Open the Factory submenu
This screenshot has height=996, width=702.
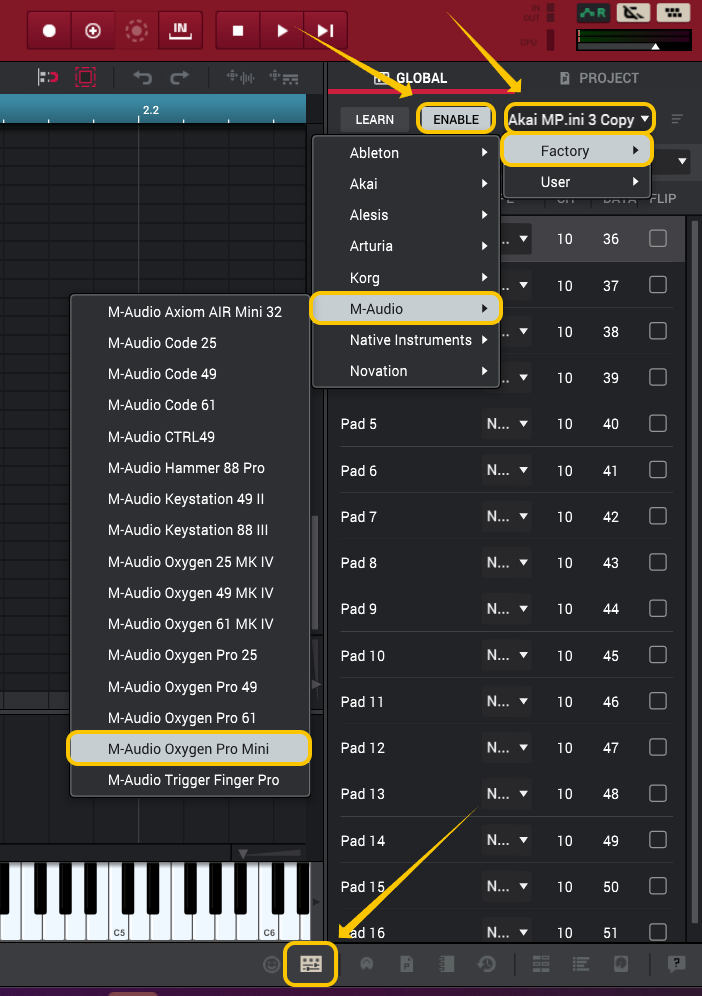(577, 151)
